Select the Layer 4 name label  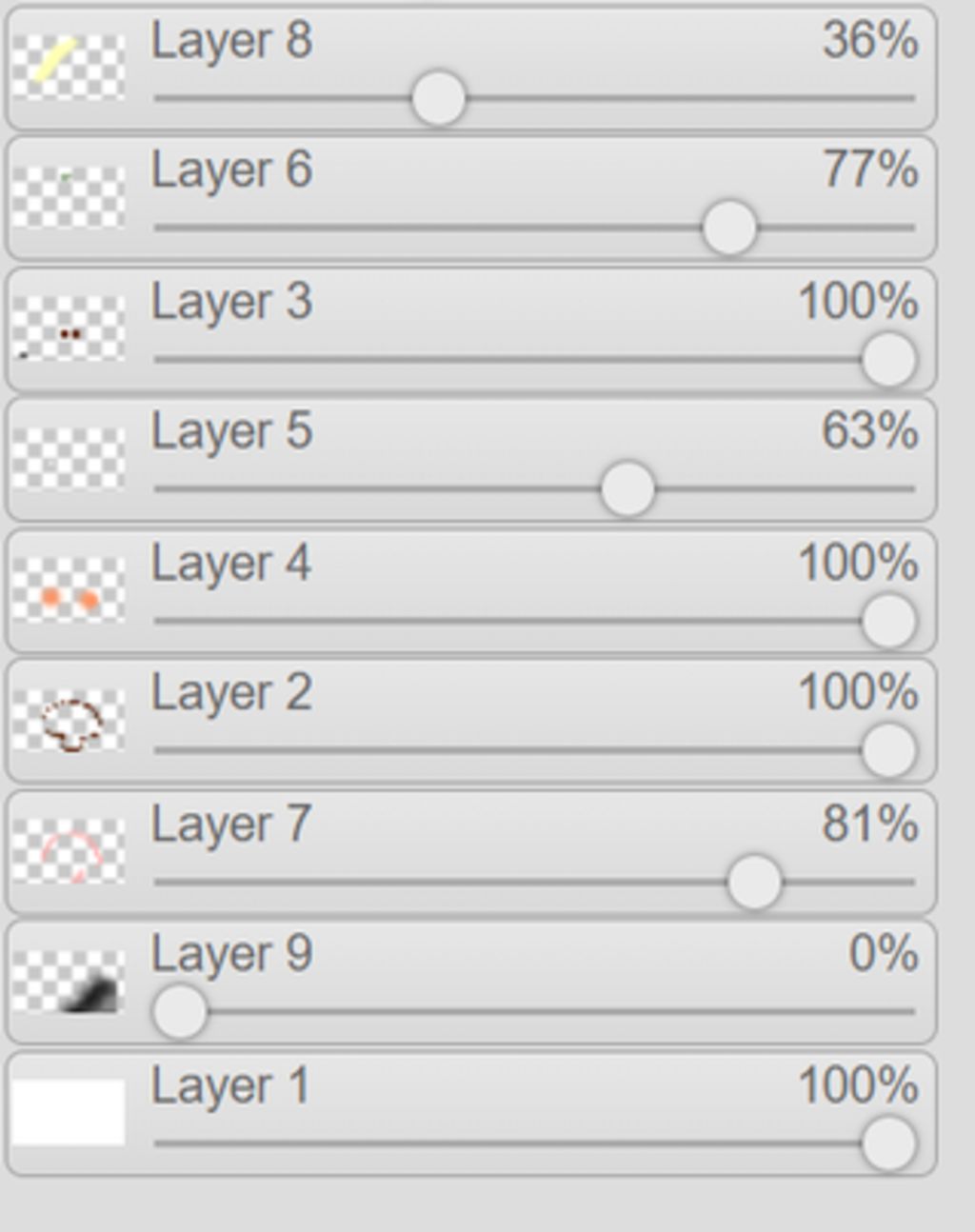(x=231, y=564)
